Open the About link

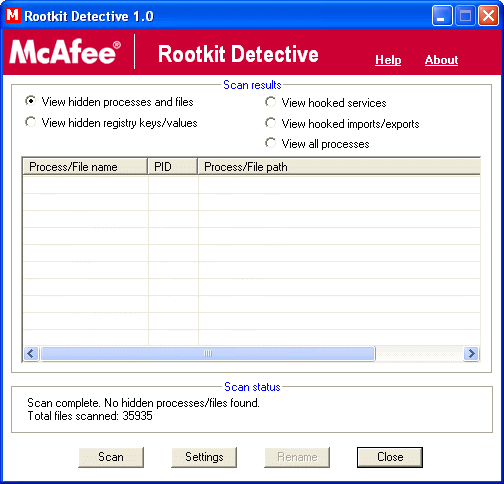[441, 60]
